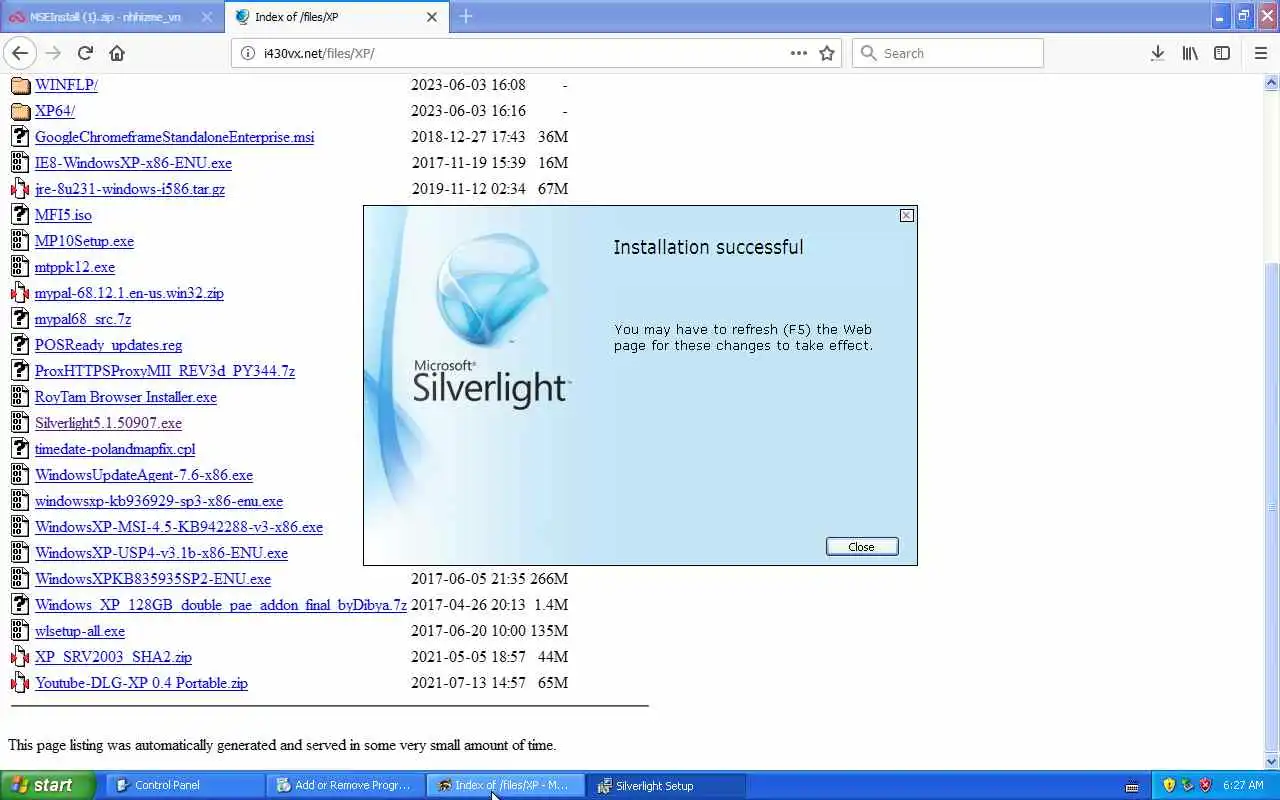Click the MFI5.iso link
This screenshot has height=800, width=1280.
point(63,215)
